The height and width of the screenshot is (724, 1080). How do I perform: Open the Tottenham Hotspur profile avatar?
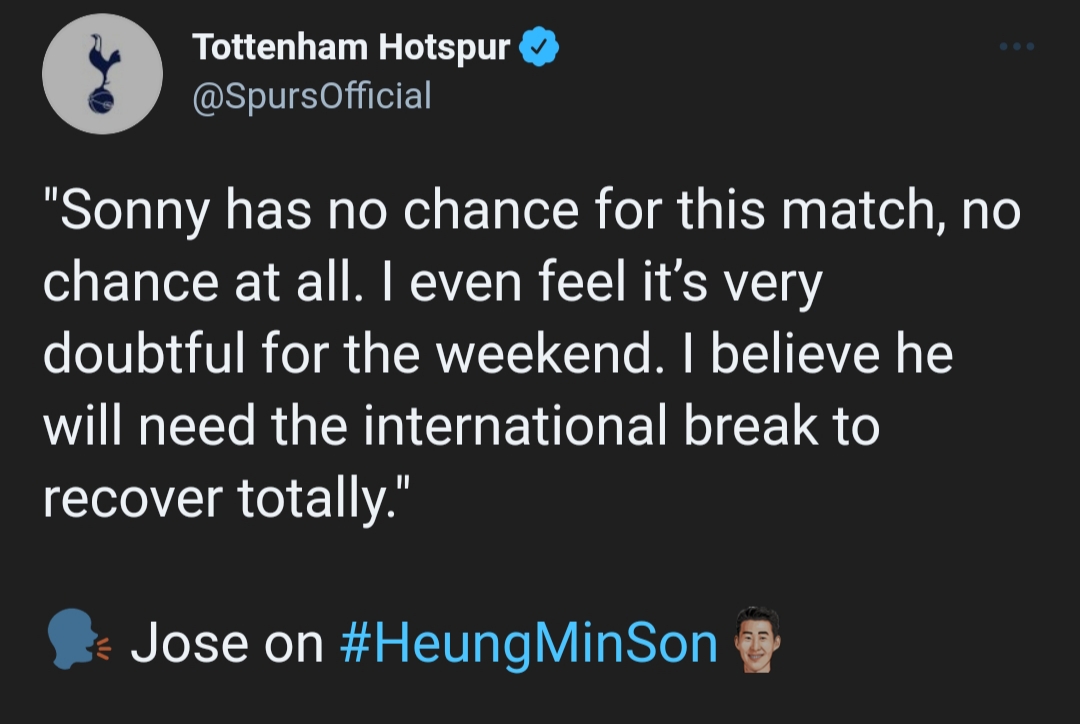[x=102, y=74]
